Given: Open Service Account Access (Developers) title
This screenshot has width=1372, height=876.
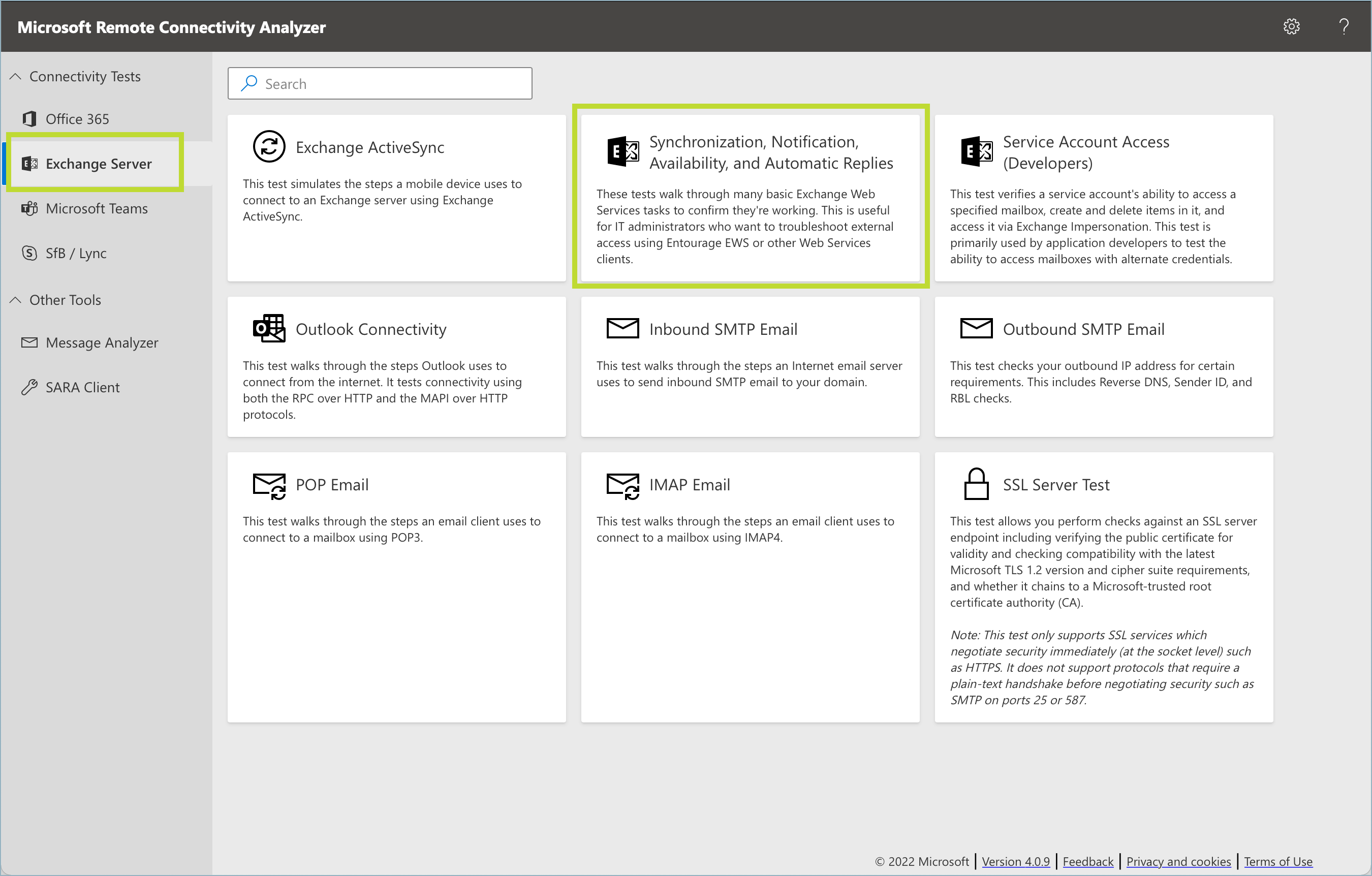Looking at the screenshot, I should coord(1086,152).
